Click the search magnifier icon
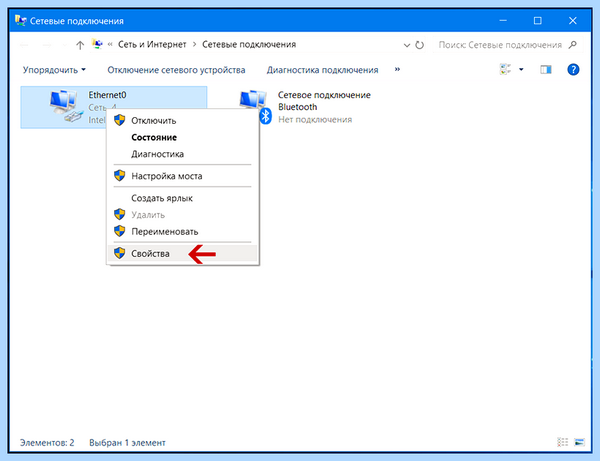 point(572,45)
